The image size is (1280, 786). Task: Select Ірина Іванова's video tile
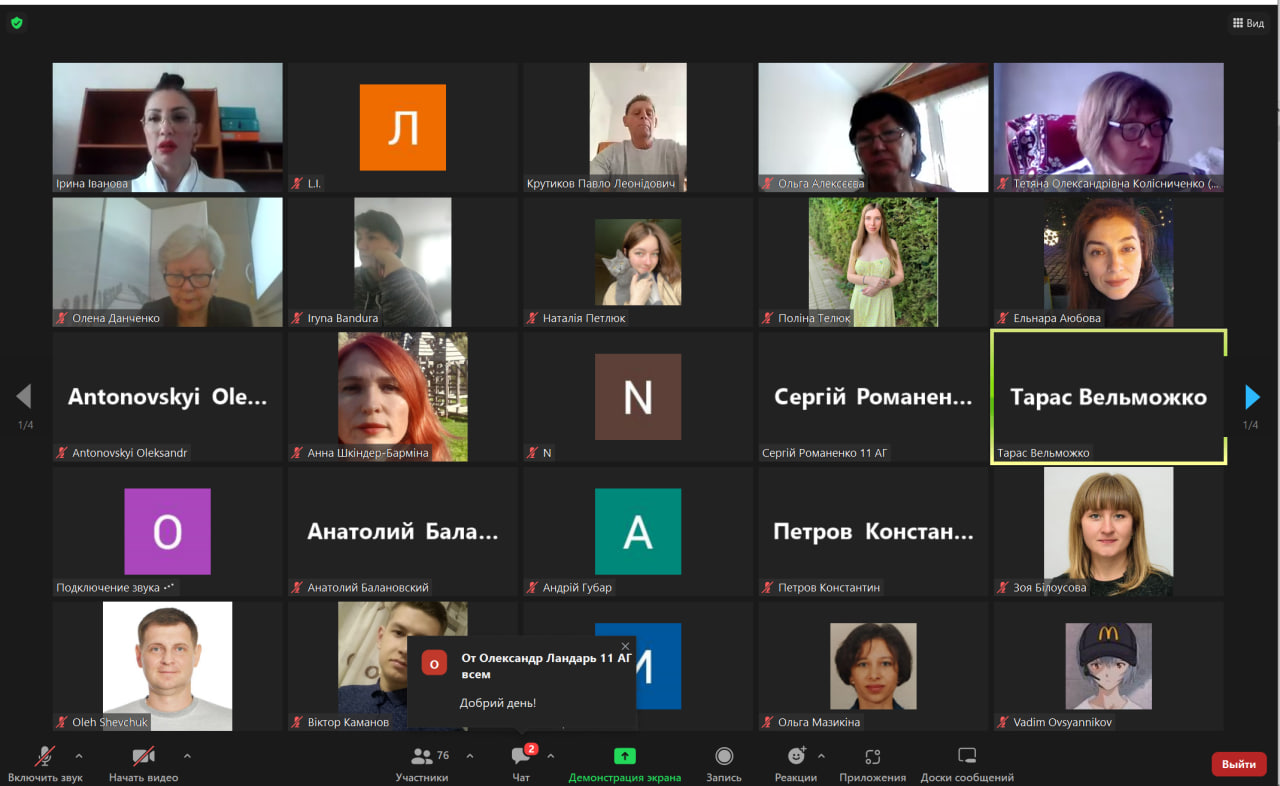pos(167,127)
